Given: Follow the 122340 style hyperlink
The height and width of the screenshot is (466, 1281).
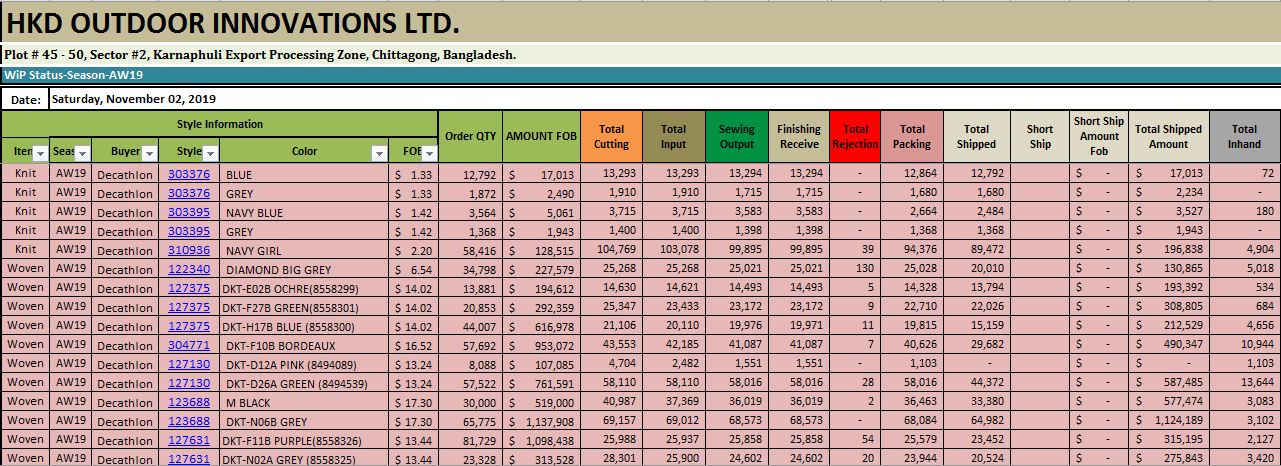Looking at the screenshot, I should coord(189,269).
